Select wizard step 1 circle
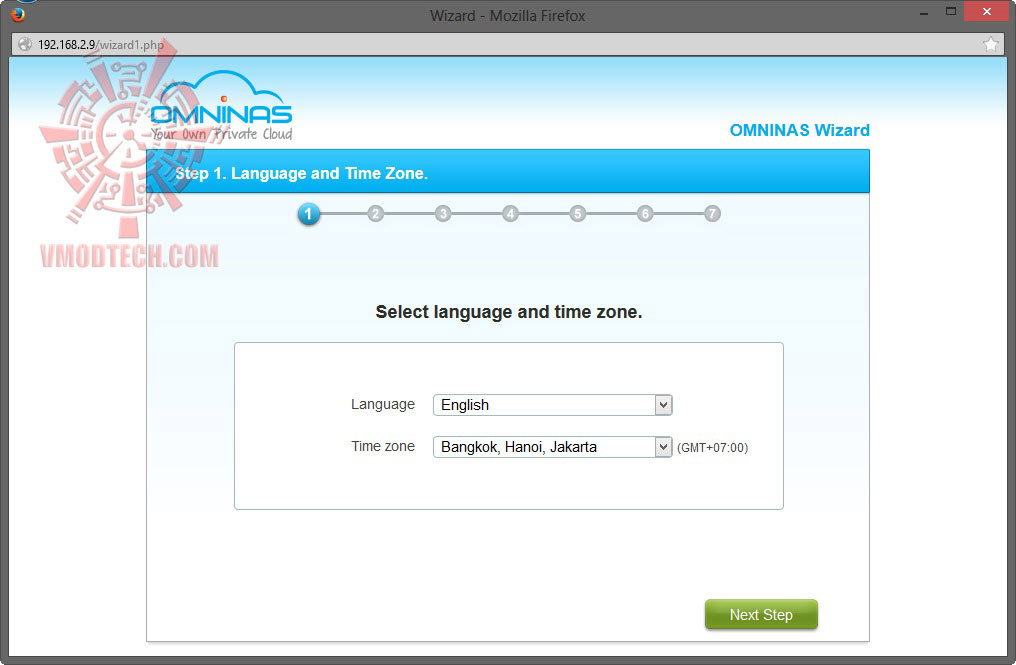1016x665 pixels. click(308, 214)
